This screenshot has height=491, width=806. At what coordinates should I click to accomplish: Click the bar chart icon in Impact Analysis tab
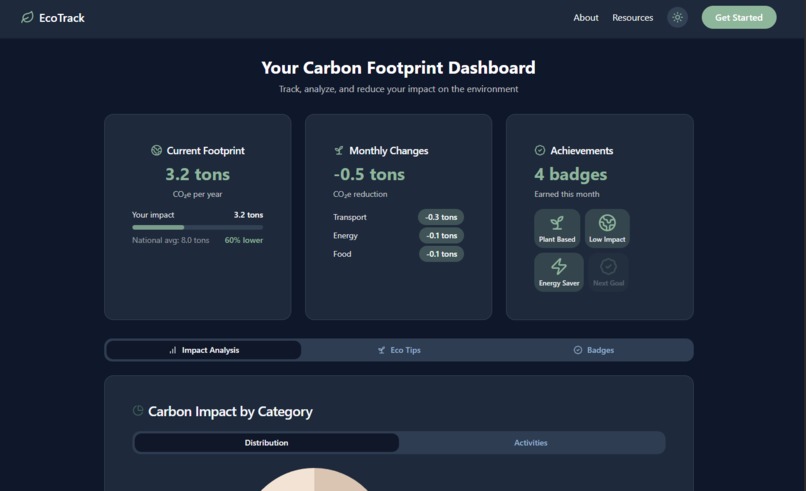click(173, 350)
